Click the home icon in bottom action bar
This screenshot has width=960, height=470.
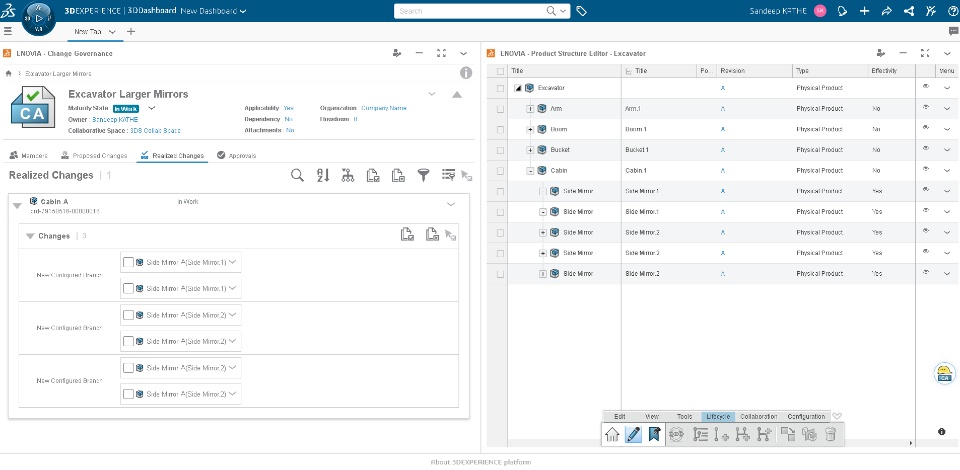[612, 435]
